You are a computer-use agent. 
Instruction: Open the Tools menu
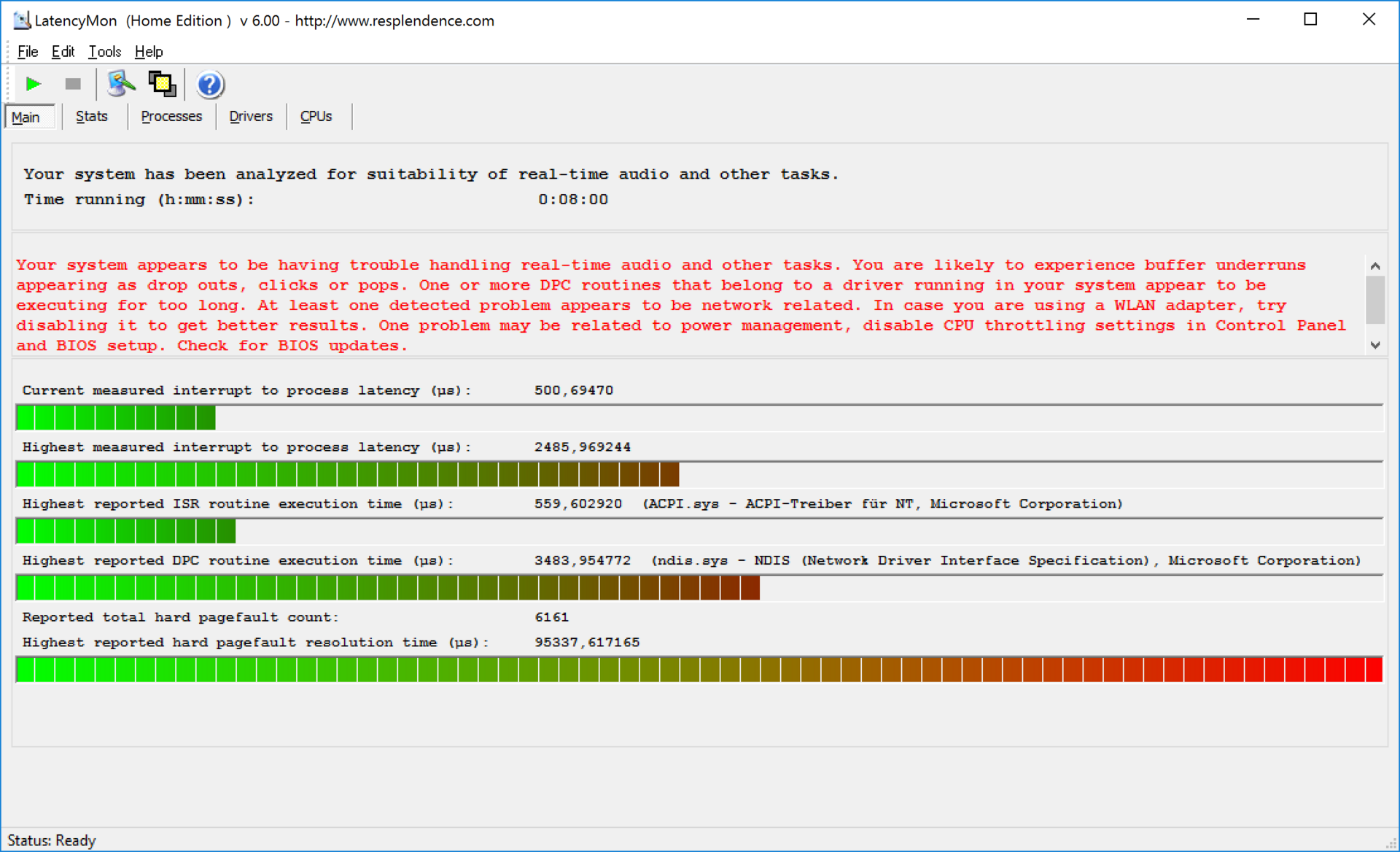coord(104,51)
